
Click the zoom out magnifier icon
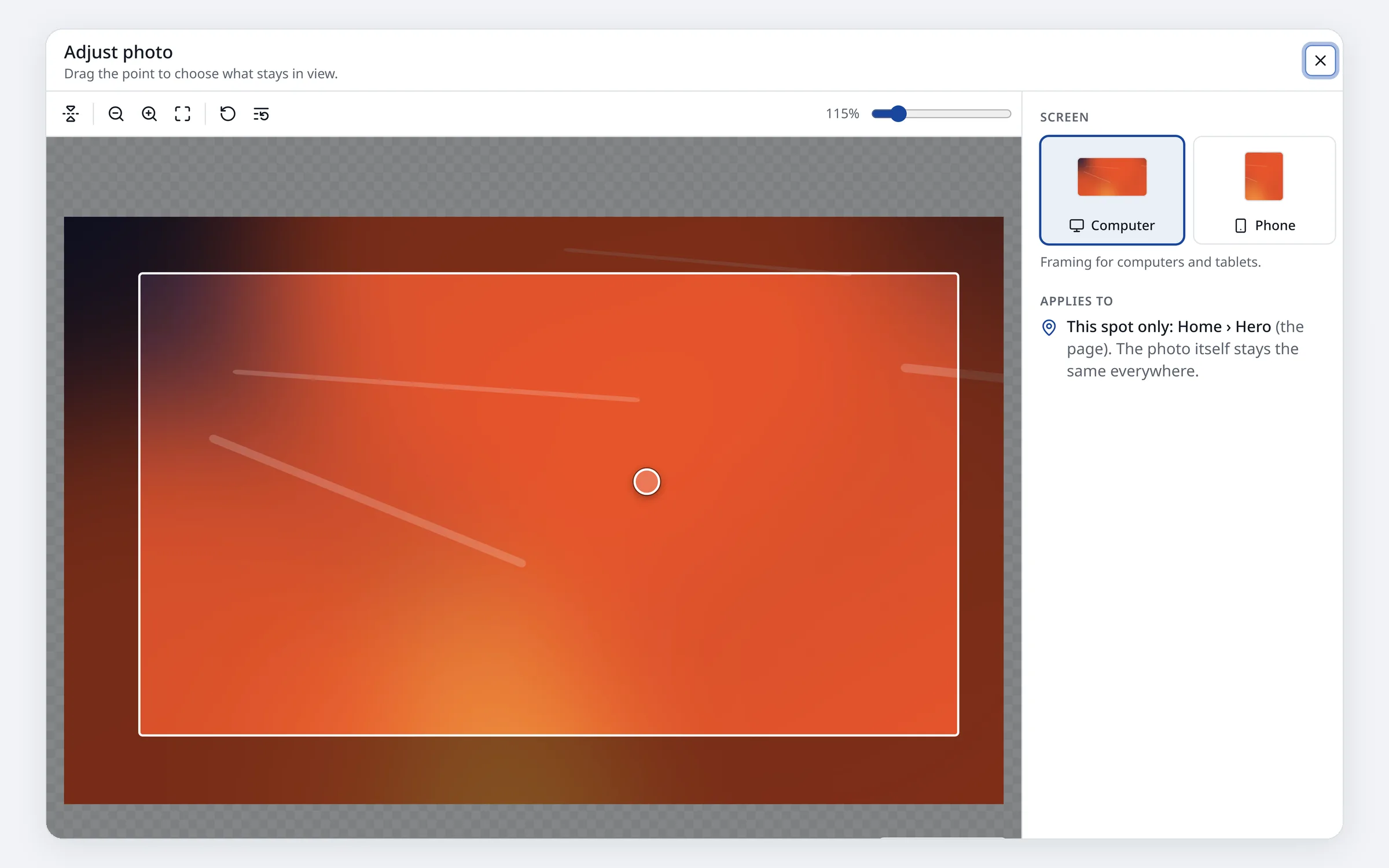(x=116, y=114)
